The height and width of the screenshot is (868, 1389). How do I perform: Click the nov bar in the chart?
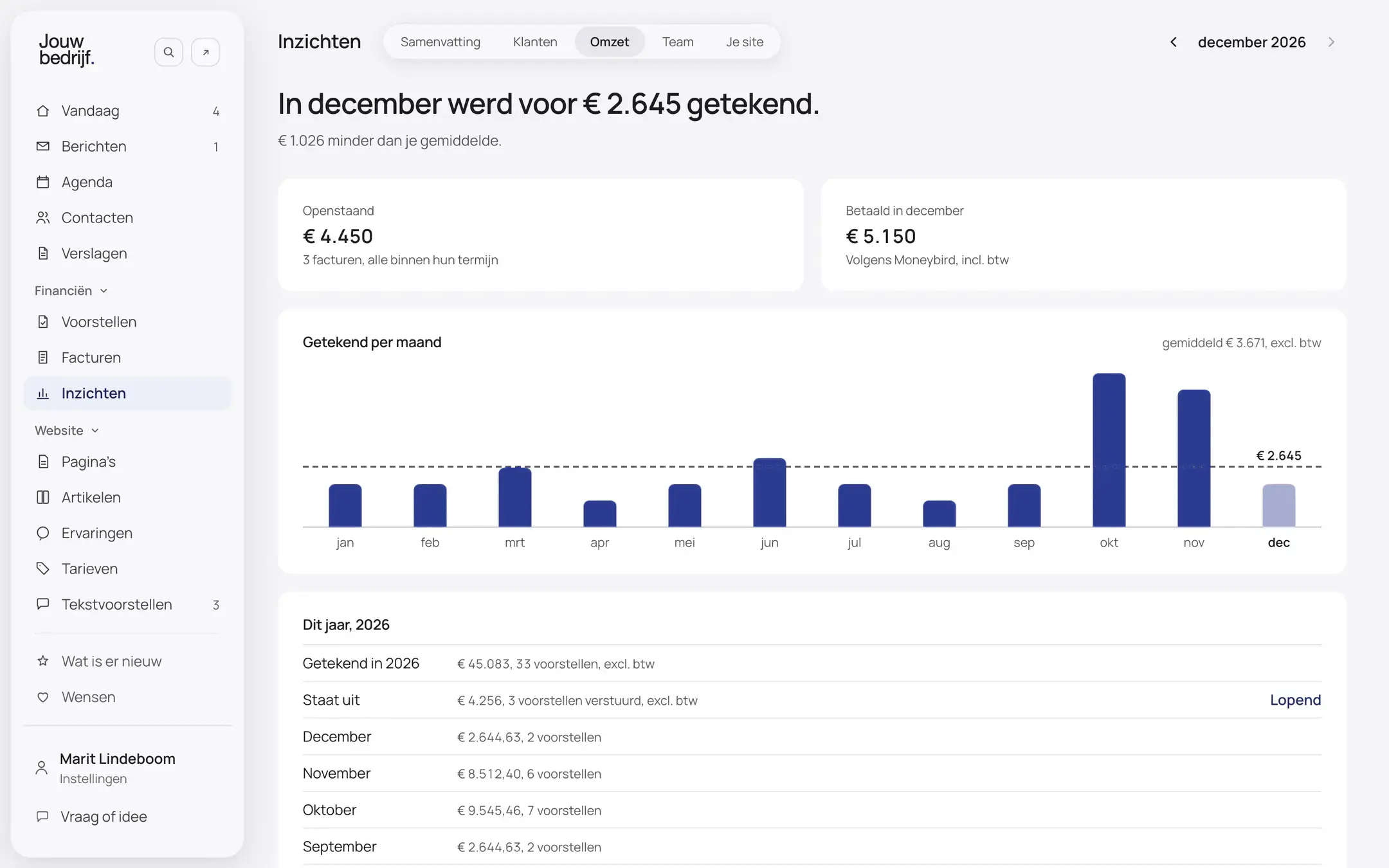click(1194, 458)
